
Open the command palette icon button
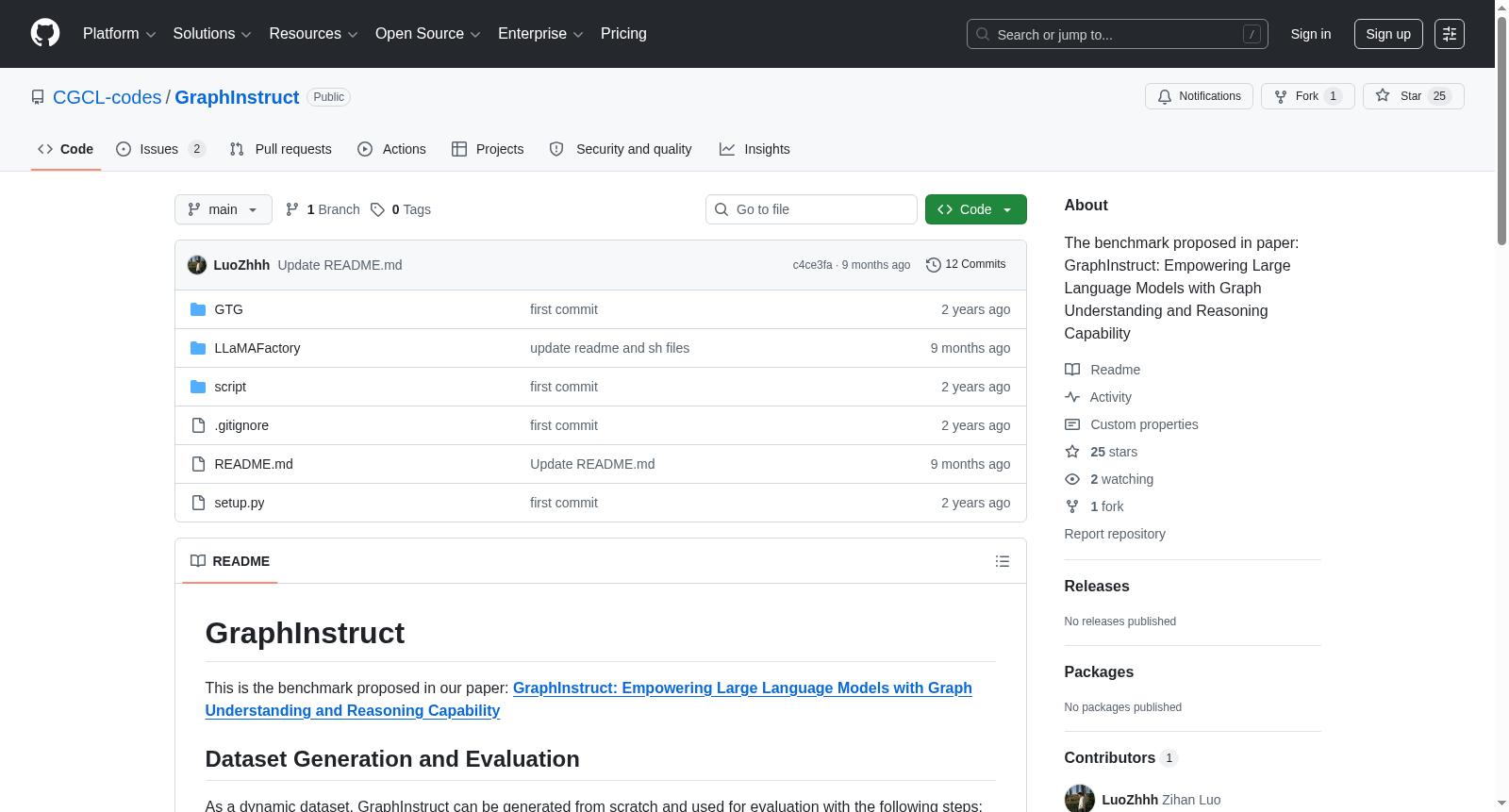pos(1450,34)
